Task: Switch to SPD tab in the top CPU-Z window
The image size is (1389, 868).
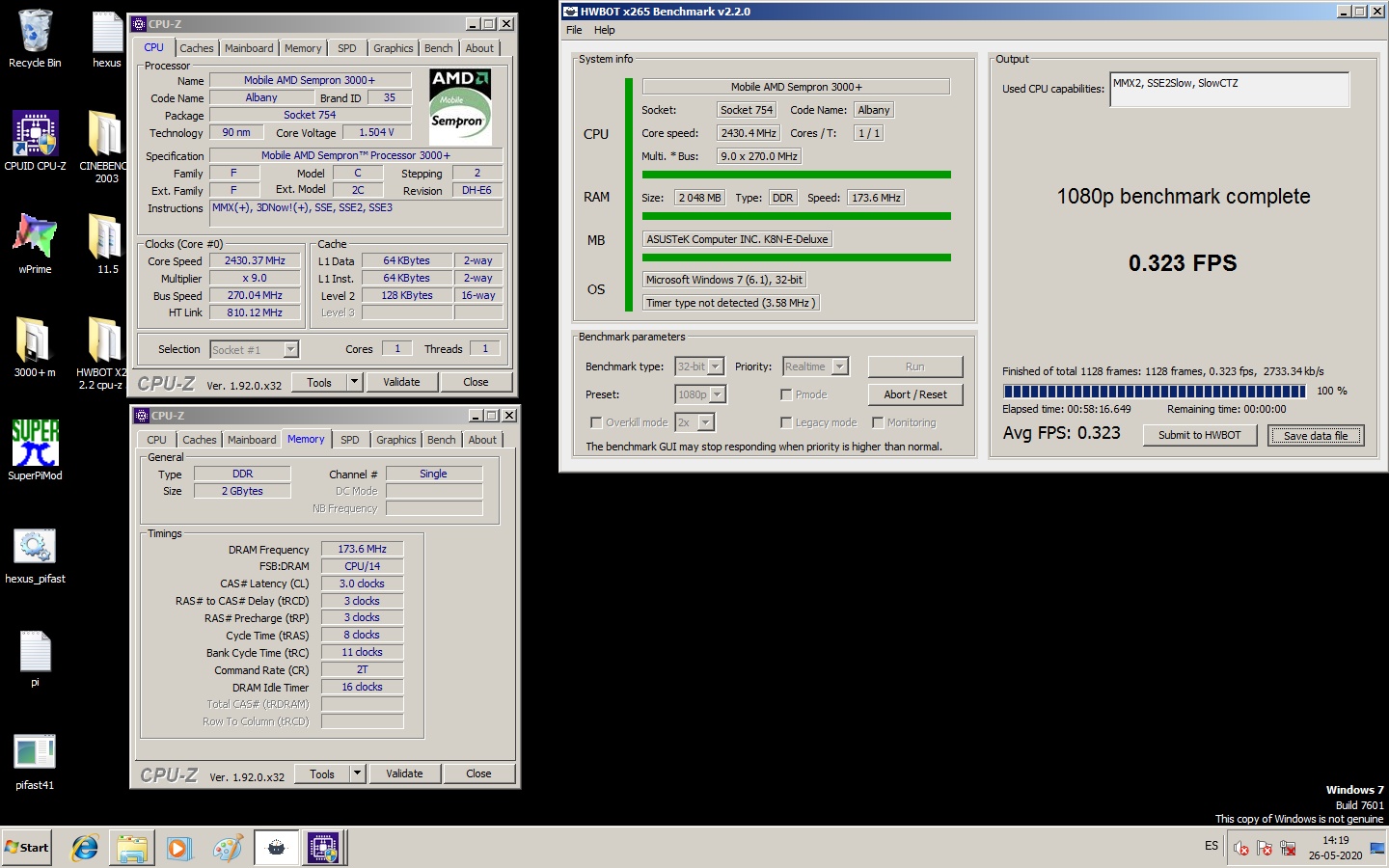Action: (347, 48)
